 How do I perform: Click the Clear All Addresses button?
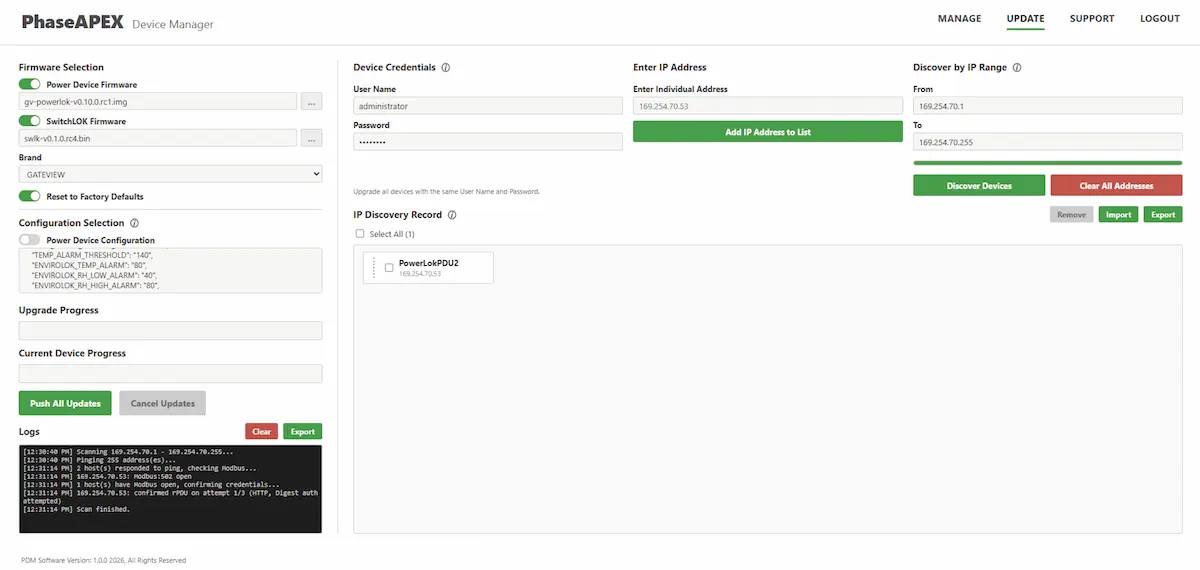click(1116, 185)
